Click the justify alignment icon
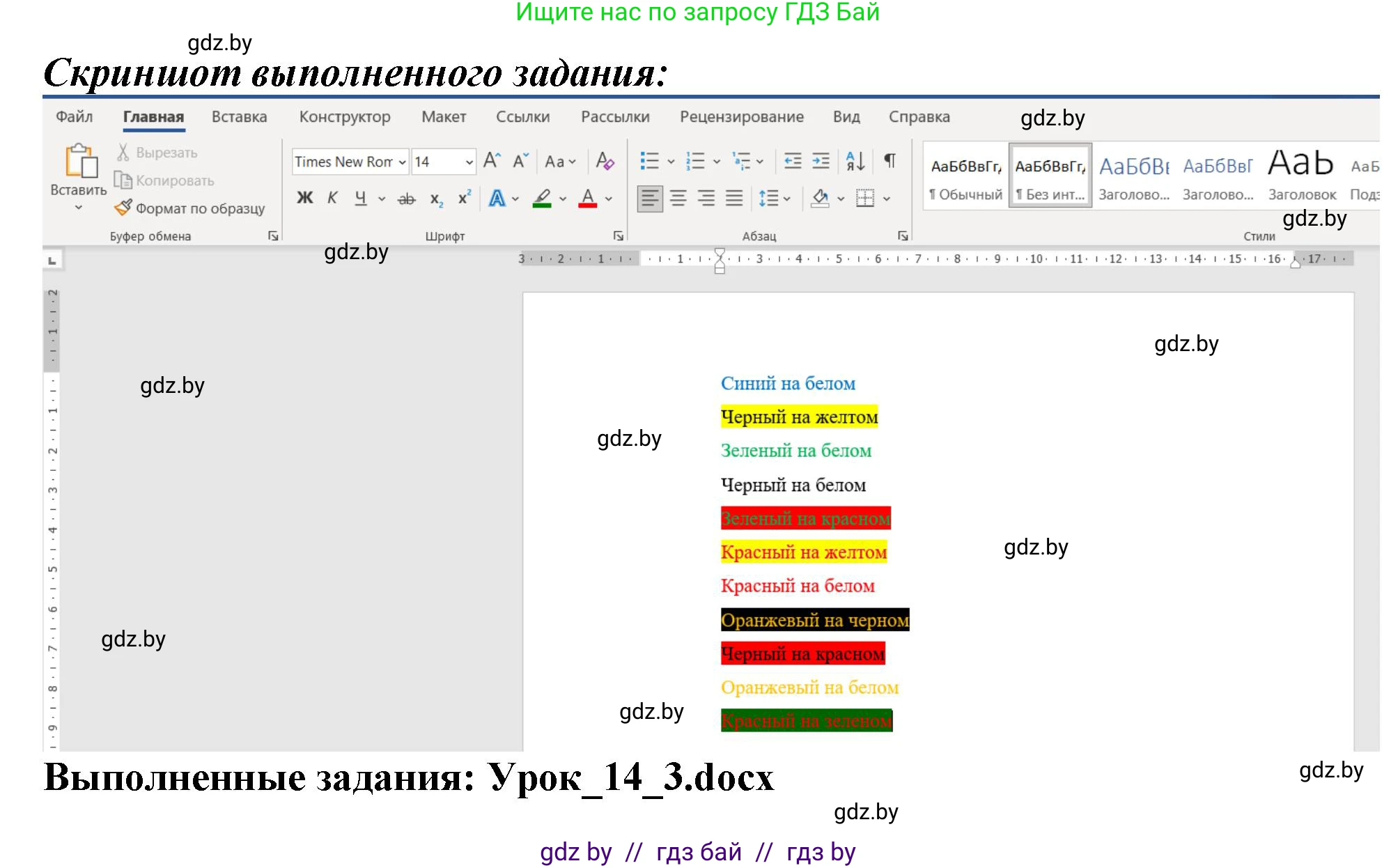 (733, 199)
